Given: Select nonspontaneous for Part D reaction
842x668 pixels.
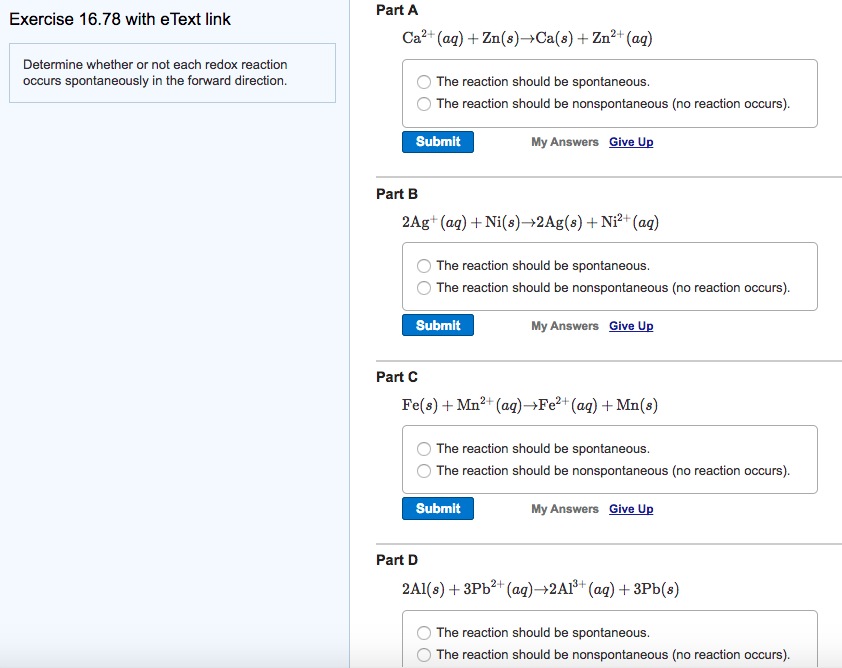Looking at the screenshot, I should 423,655.
